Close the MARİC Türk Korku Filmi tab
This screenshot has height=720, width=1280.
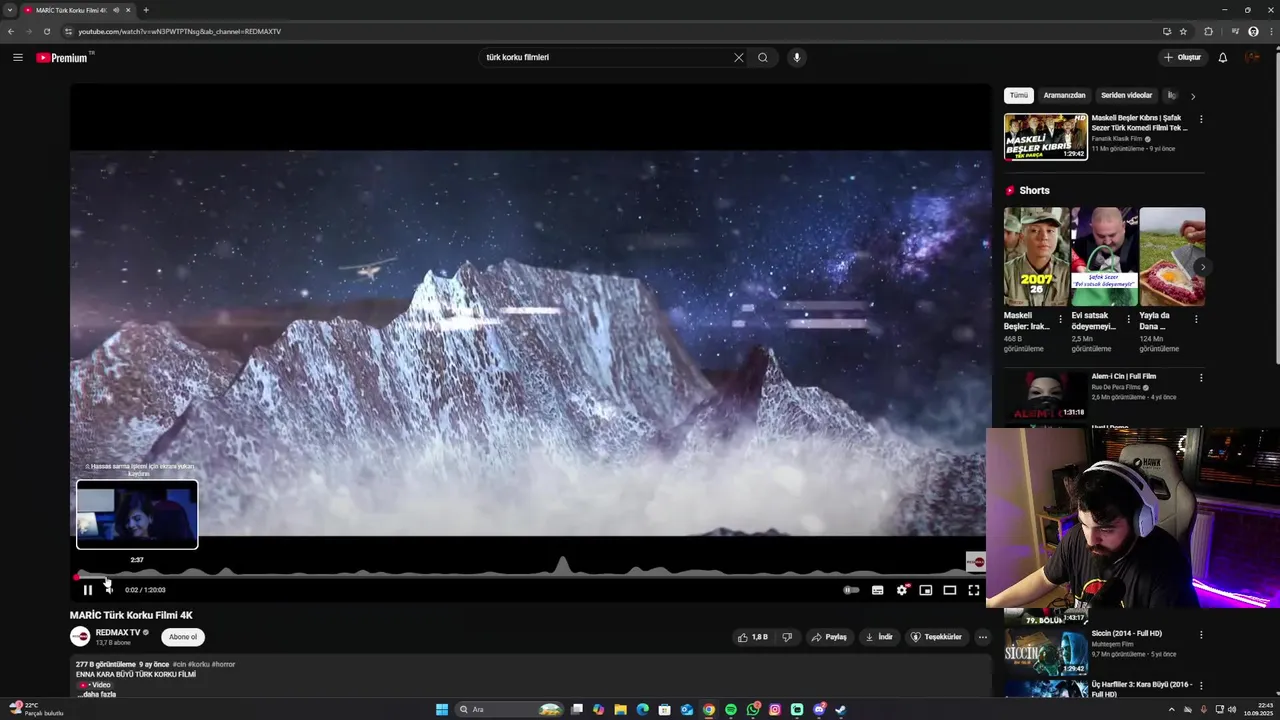point(128,10)
